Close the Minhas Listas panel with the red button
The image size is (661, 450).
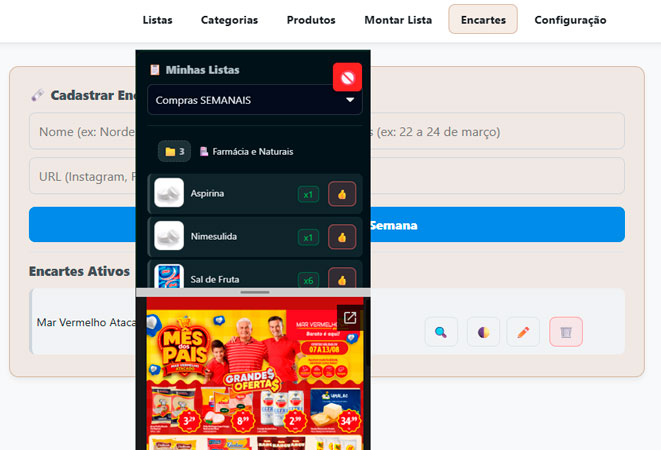coord(347,77)
